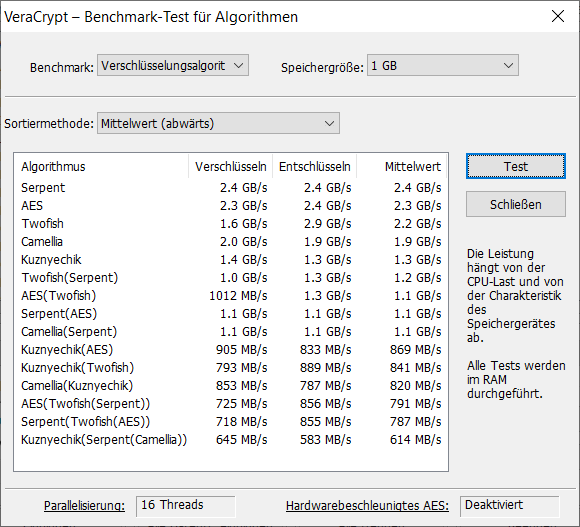Screen dimensions: 580x527
Task: Click the 791 MB/s mean value
Action: [415, 403]
